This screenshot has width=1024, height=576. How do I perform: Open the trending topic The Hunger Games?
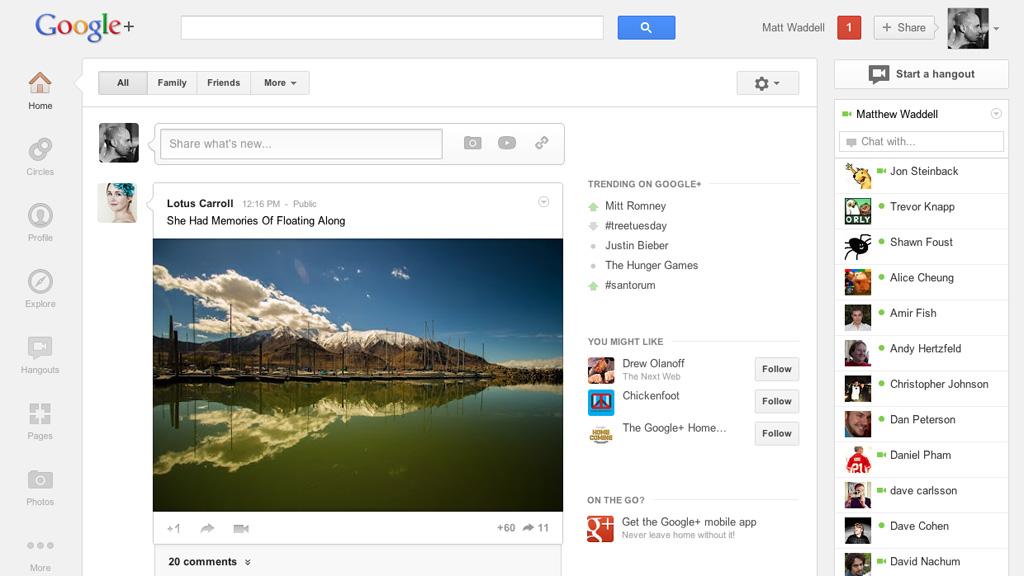651,265
